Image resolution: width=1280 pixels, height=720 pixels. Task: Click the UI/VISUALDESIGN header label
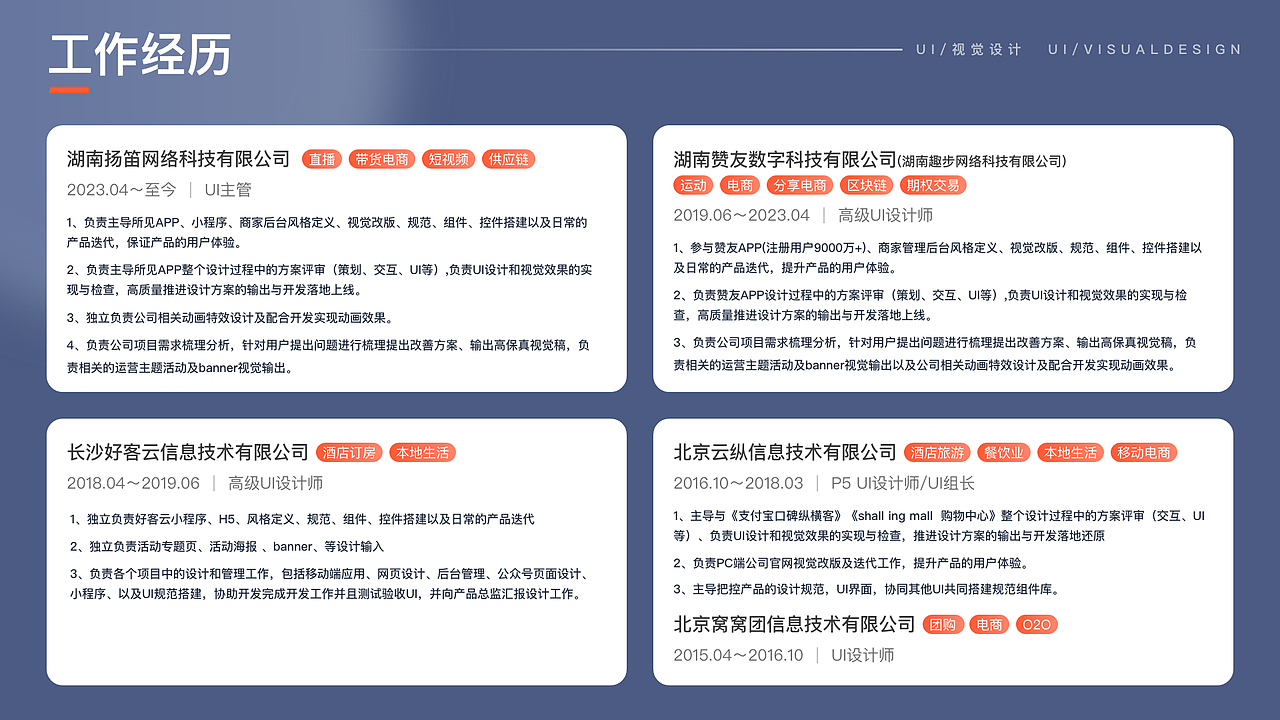point(1145,49)
